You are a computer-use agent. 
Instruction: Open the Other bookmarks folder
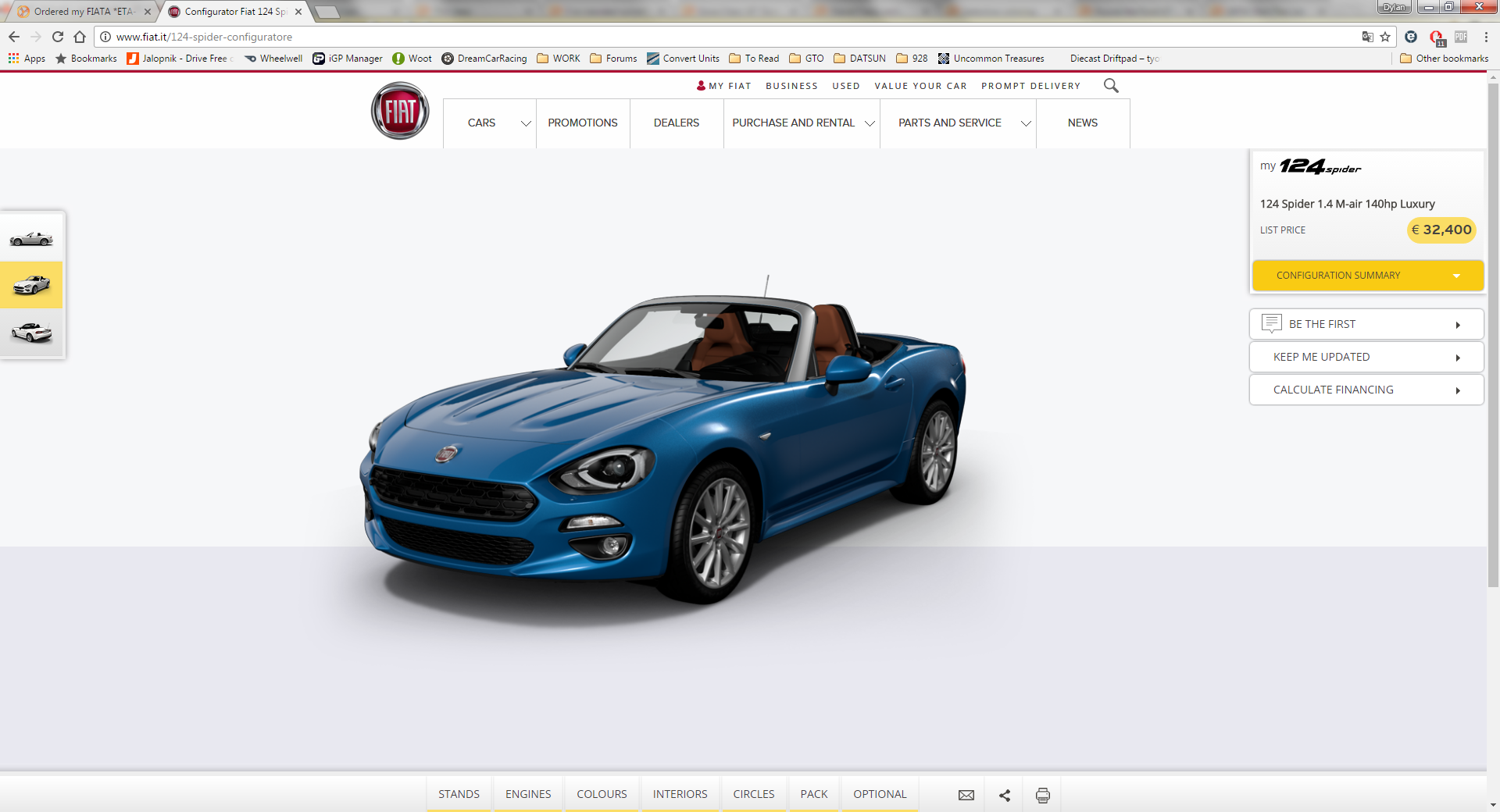coord(1445,59)
